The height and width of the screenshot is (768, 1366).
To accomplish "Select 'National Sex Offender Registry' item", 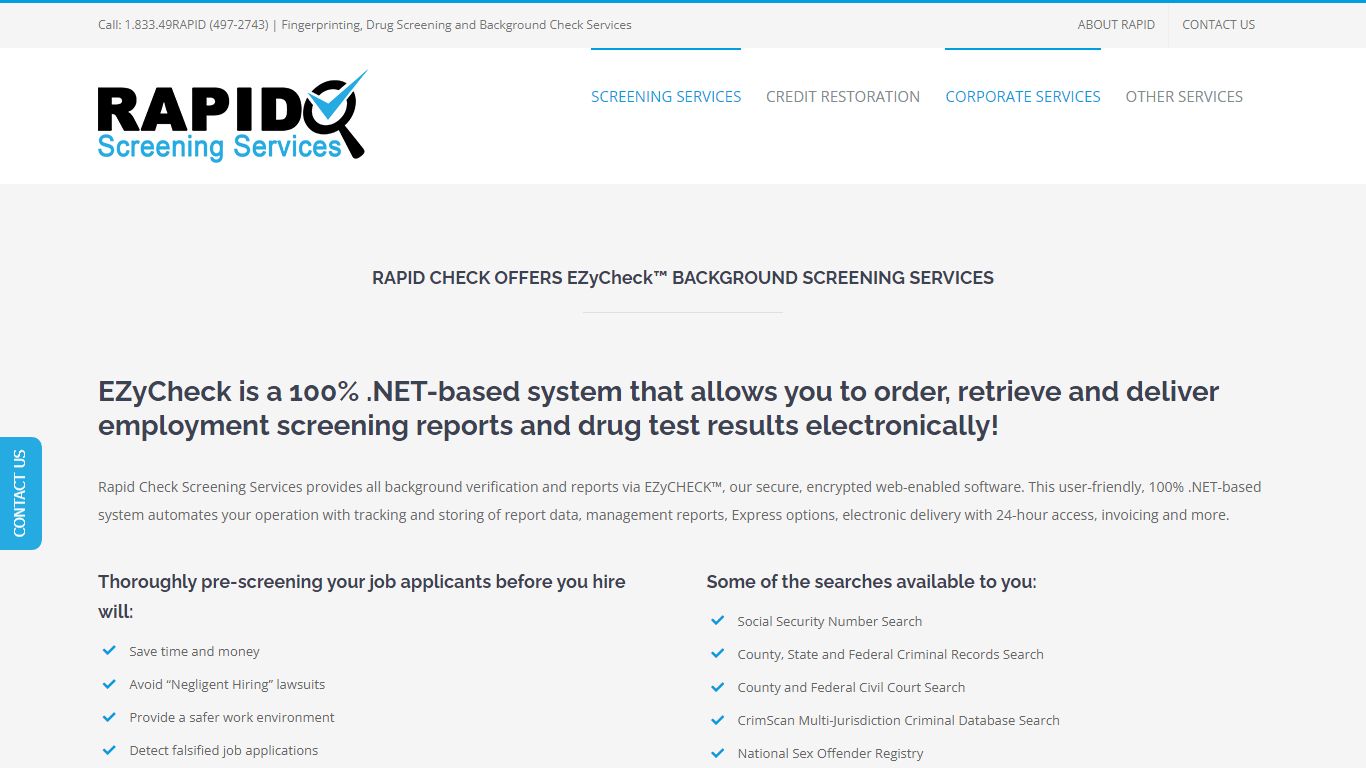I will click(x=830, y=753).
